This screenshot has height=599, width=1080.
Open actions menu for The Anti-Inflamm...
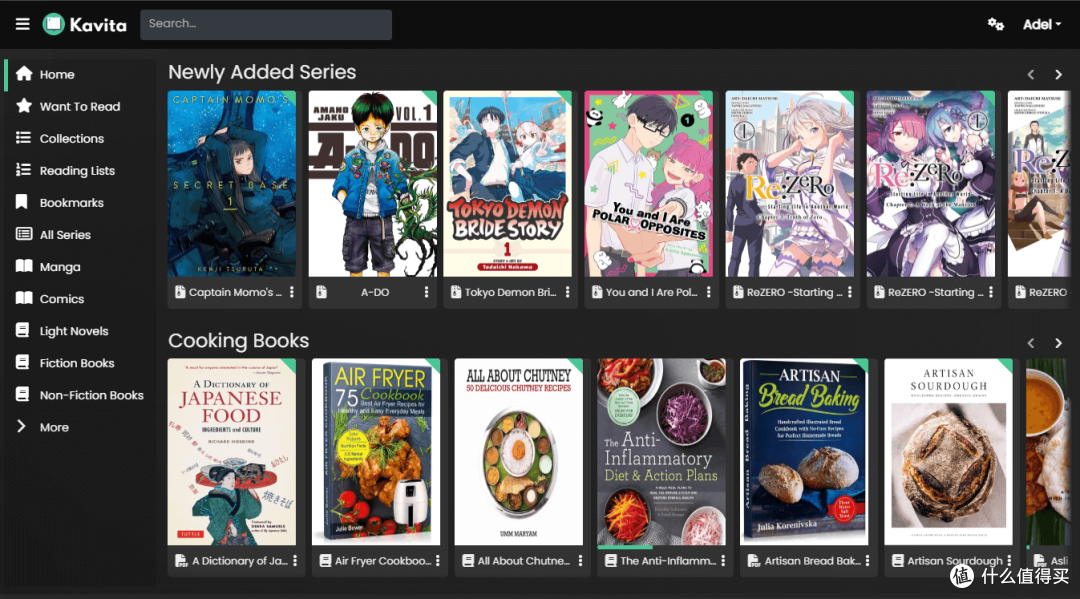(723, 560)
